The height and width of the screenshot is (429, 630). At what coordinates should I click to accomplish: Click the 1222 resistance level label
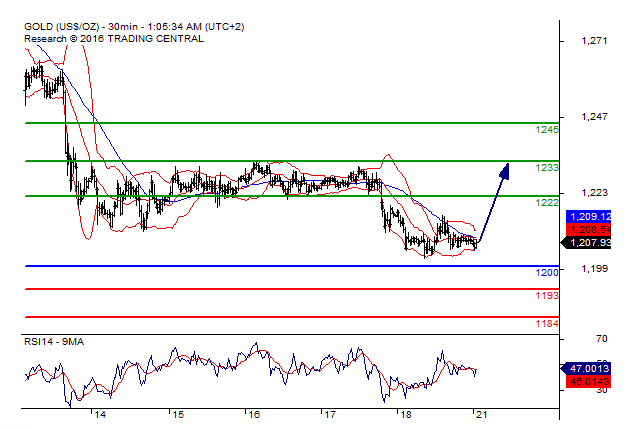547,202
